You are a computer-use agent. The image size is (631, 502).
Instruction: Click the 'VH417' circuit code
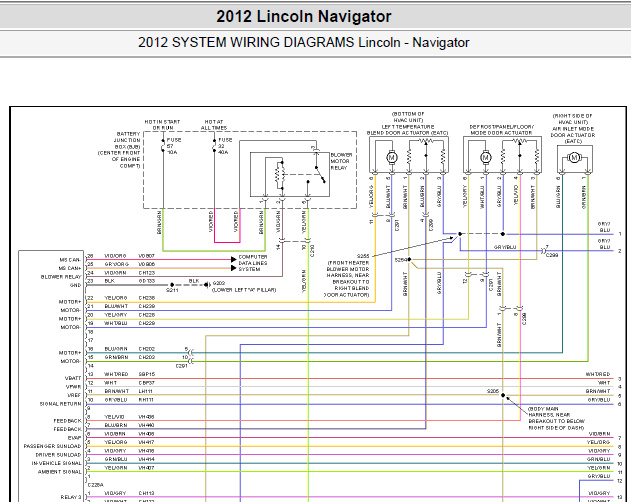146,442
